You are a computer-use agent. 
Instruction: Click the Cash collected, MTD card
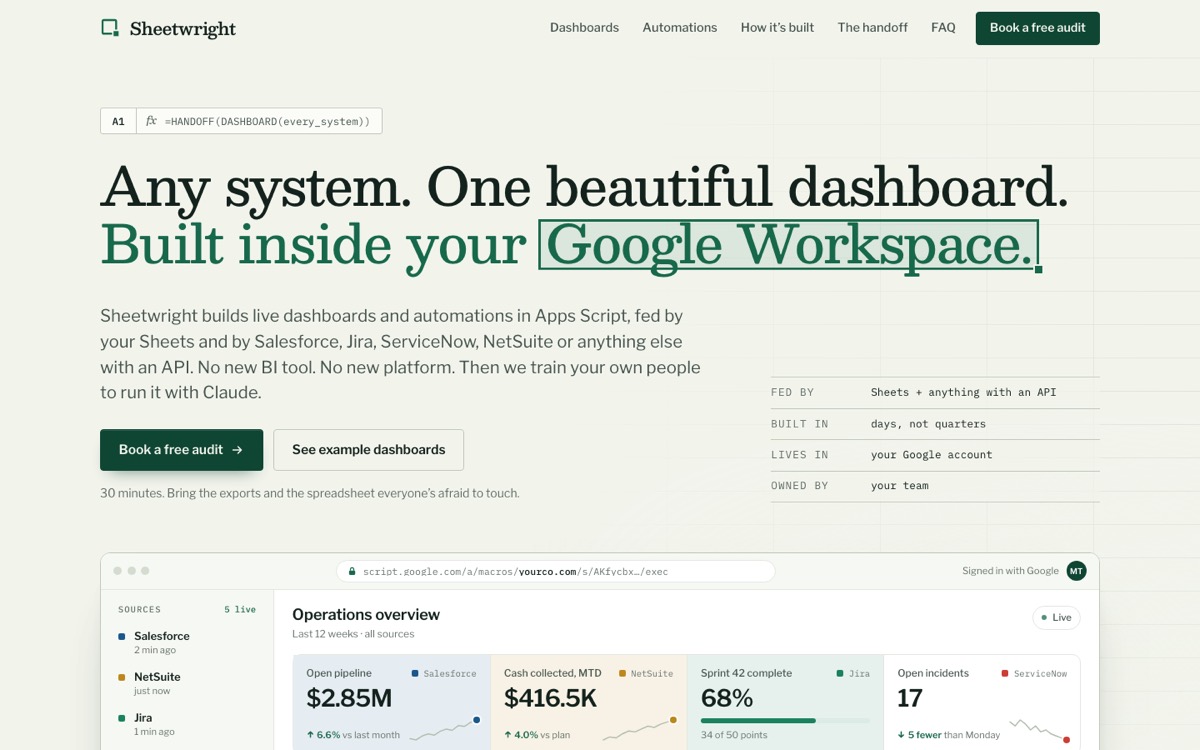coord(589,703)
